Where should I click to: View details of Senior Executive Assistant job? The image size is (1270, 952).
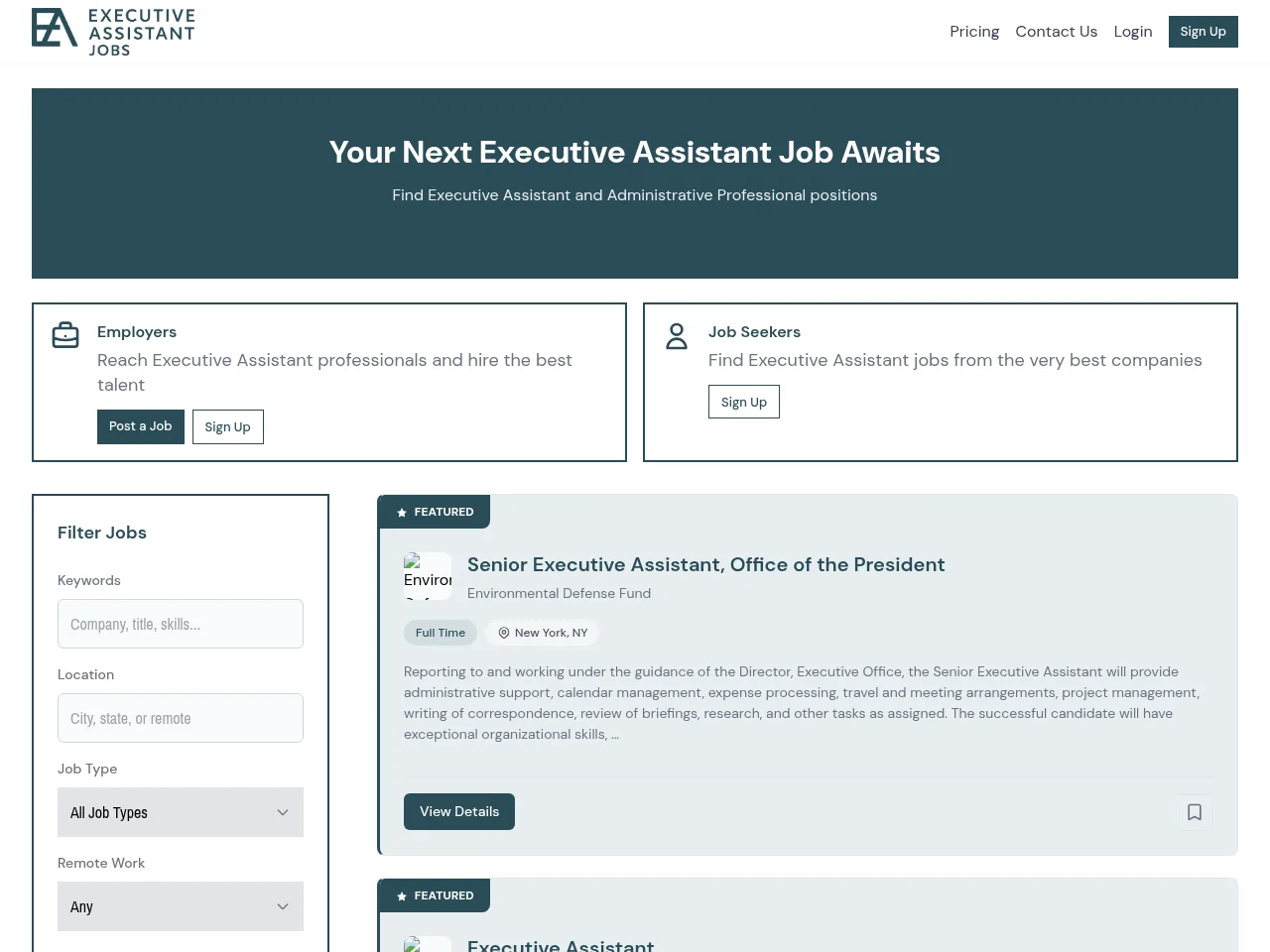(x=459, y=811)
